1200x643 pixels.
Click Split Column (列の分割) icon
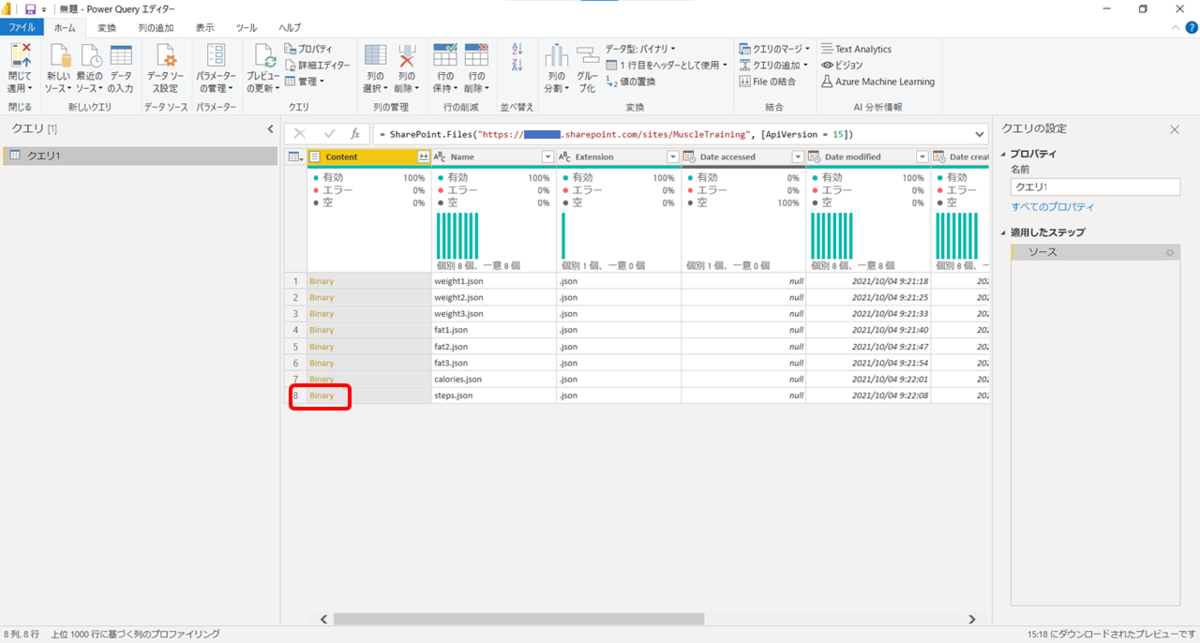coord(556,56)
